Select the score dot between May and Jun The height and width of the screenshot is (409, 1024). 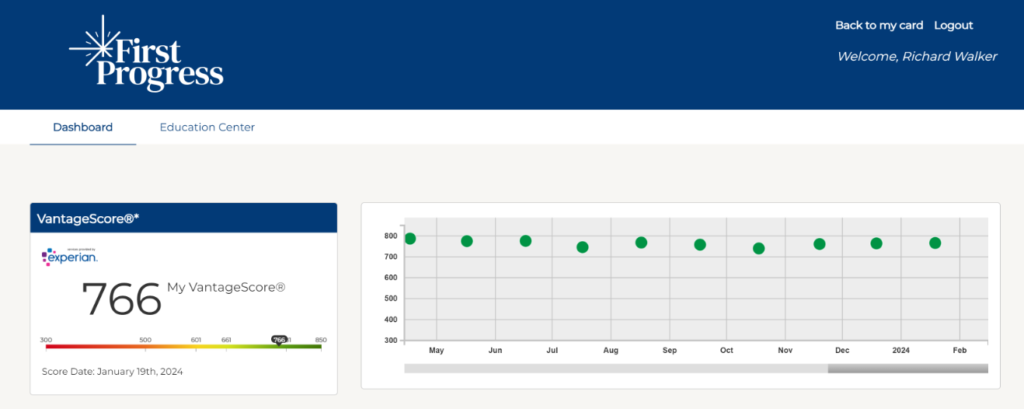tap(467, 241)
